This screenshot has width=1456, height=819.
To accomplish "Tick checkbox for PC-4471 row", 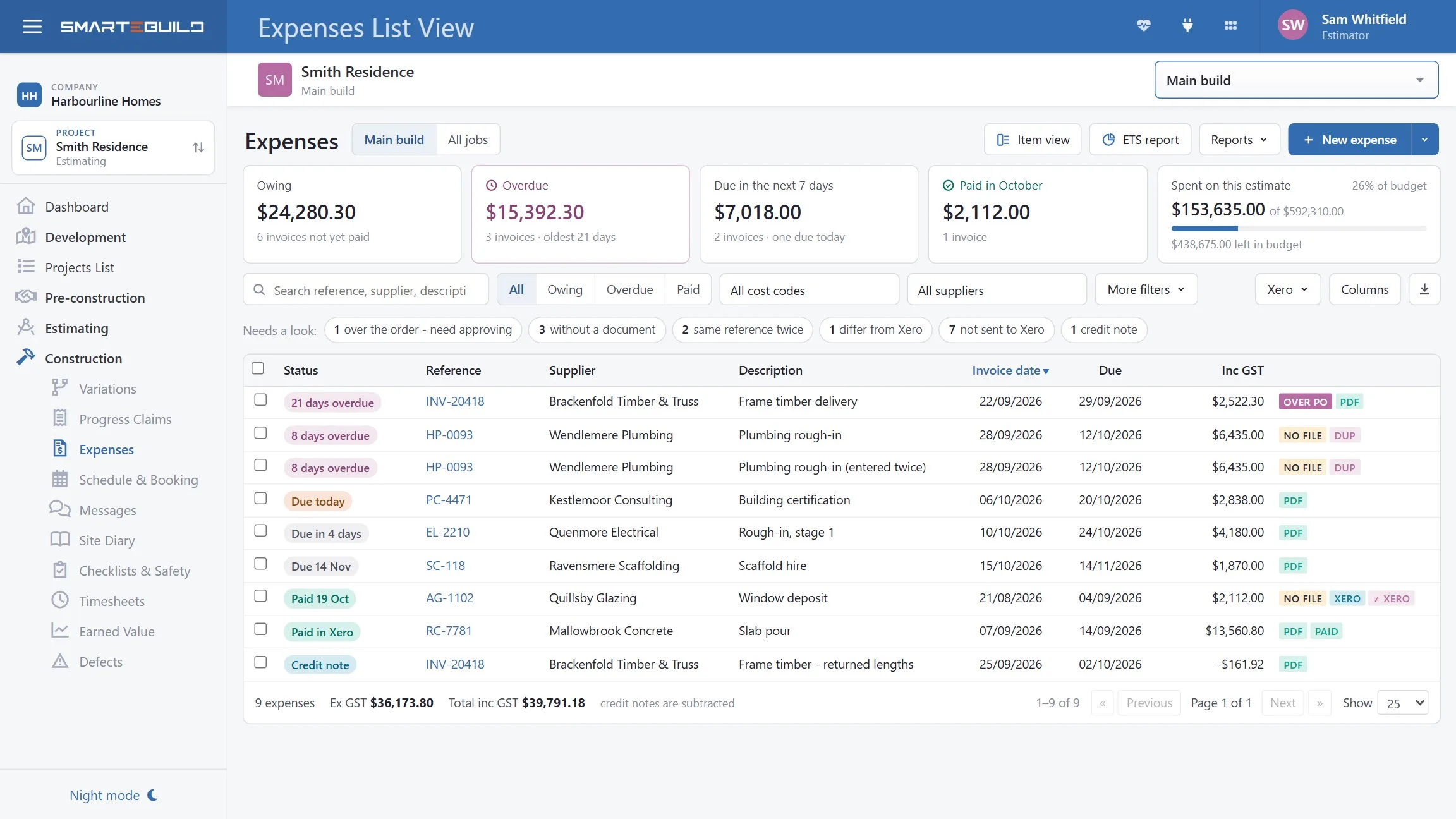I will (x=260, y=498).
